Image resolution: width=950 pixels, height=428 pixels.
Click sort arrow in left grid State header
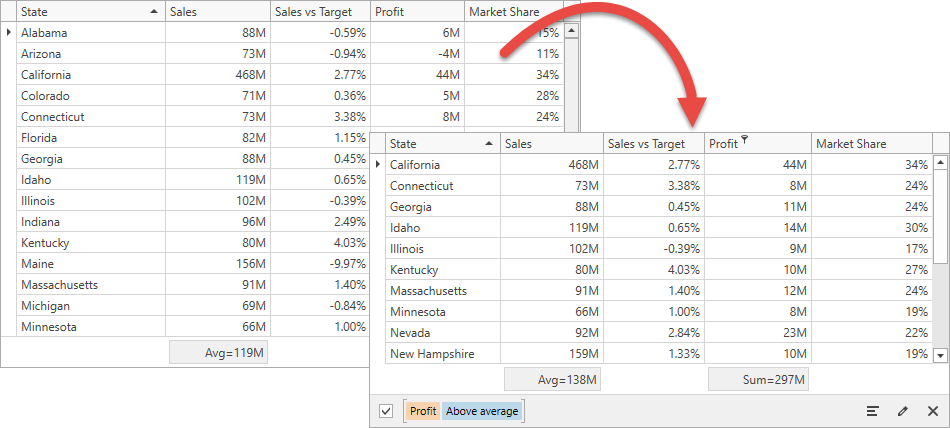tap(154, 12)
